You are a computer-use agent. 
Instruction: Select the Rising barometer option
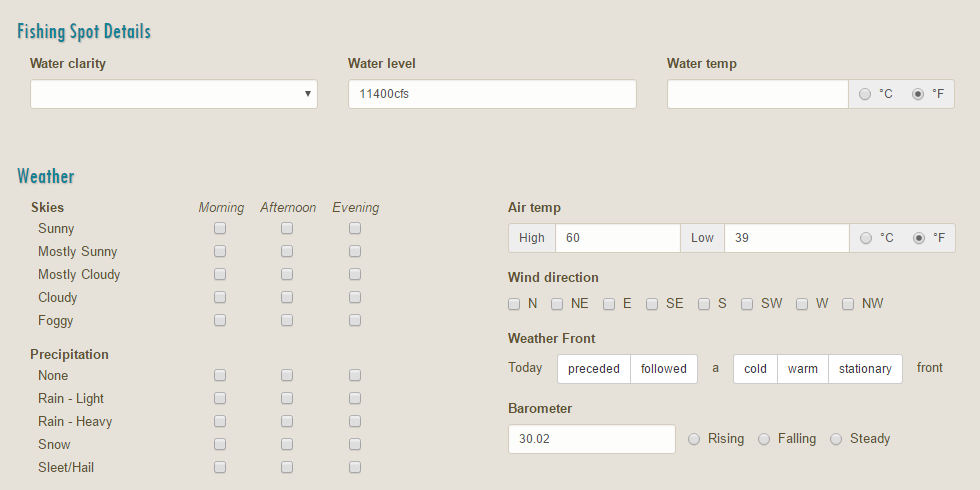(694, 439)
